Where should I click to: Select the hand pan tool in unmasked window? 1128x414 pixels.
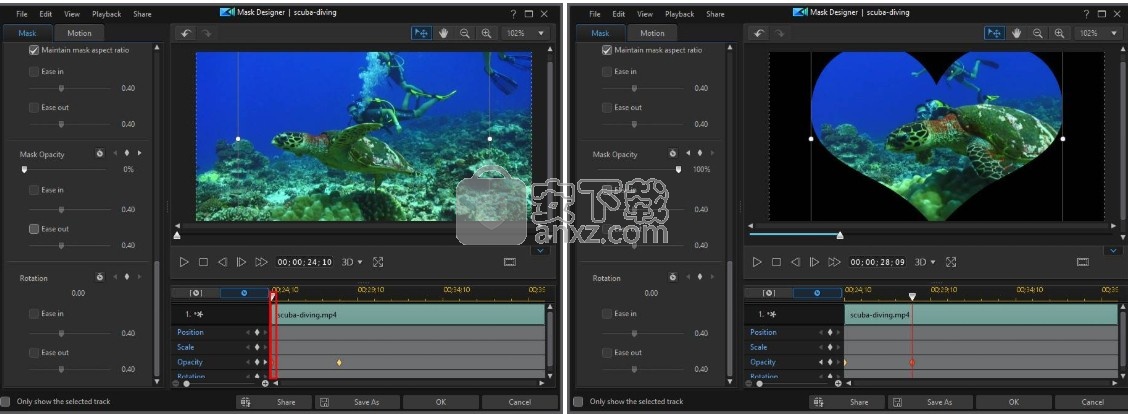coord(444,33)
